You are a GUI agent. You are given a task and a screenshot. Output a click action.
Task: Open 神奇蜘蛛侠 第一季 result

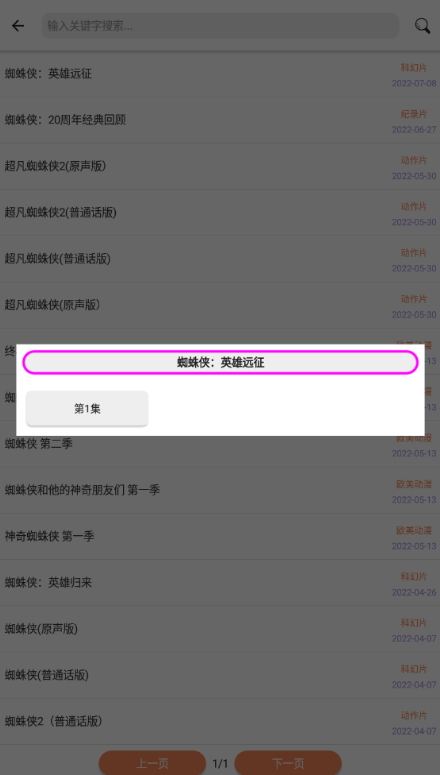tap(220, 536)
